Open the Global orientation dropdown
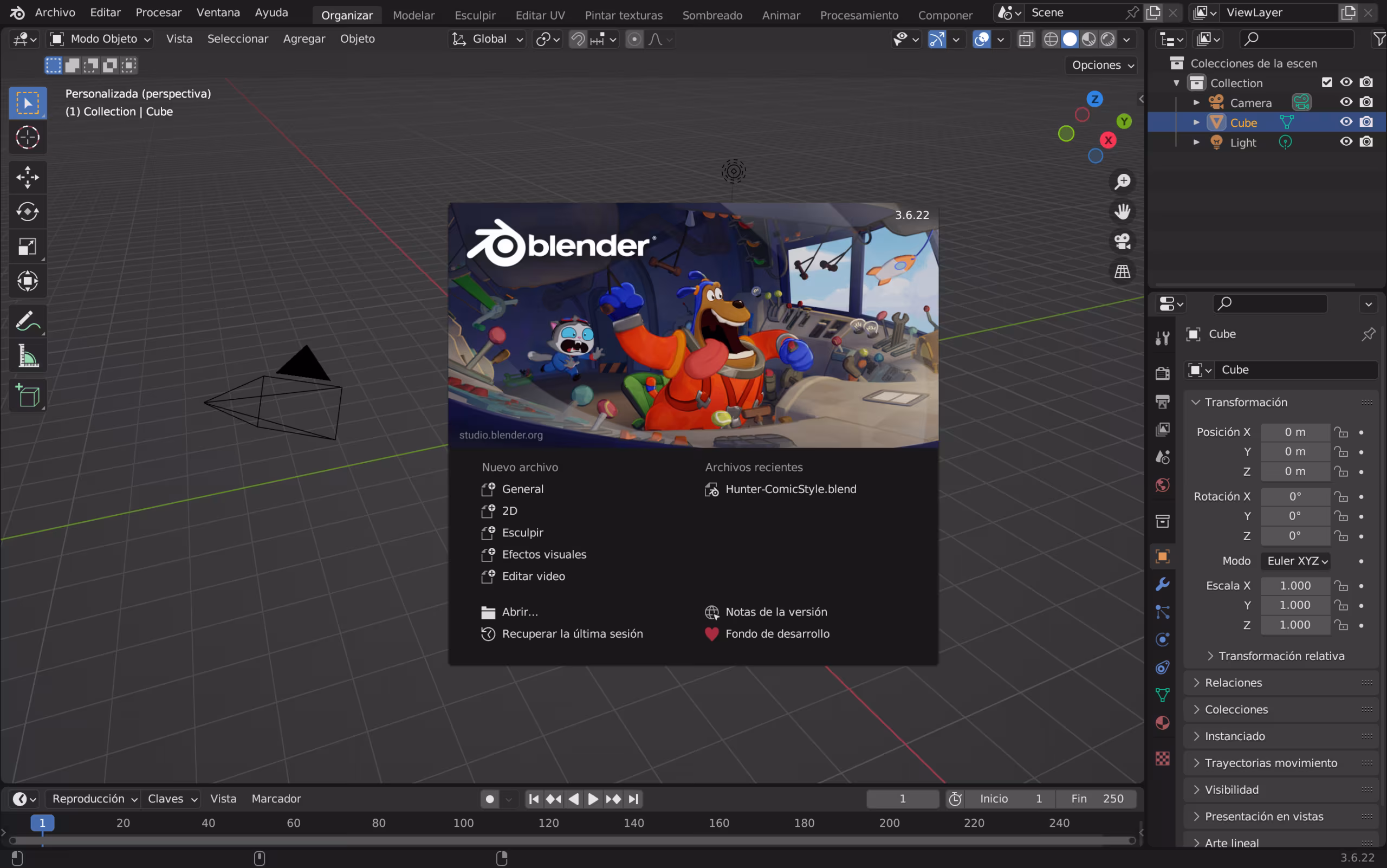The image size is (1387, 868). pos(487,39)
